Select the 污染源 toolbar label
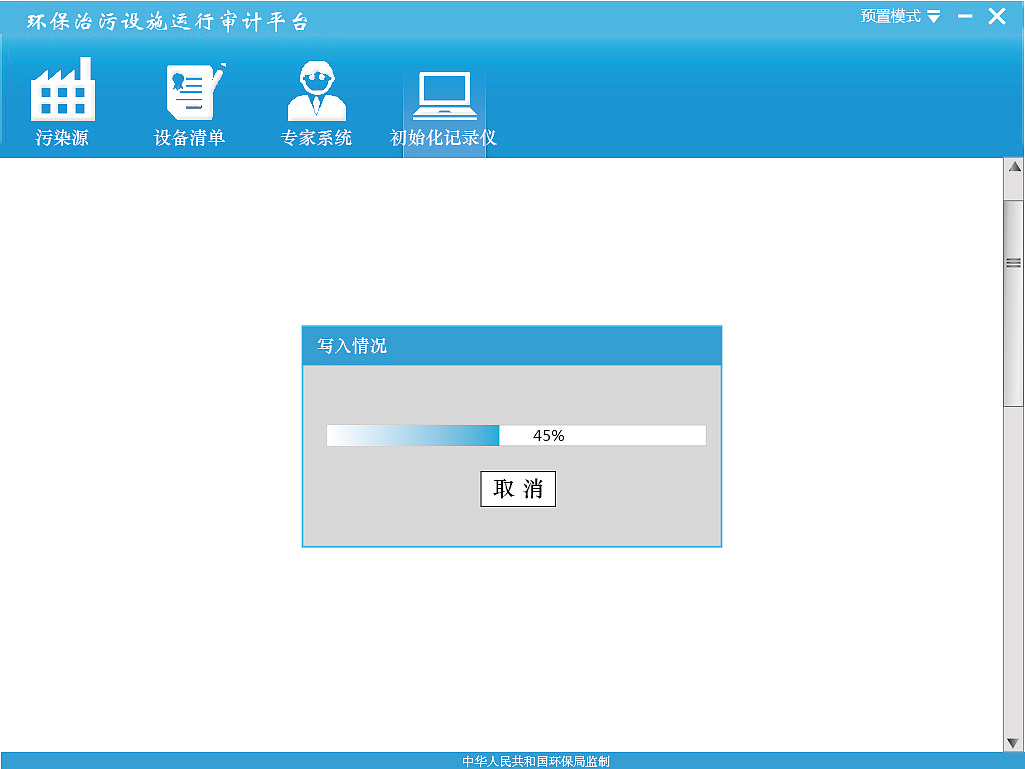This screenshot has width=1025, height=769. pyautogui.click(x=63, y=137)
